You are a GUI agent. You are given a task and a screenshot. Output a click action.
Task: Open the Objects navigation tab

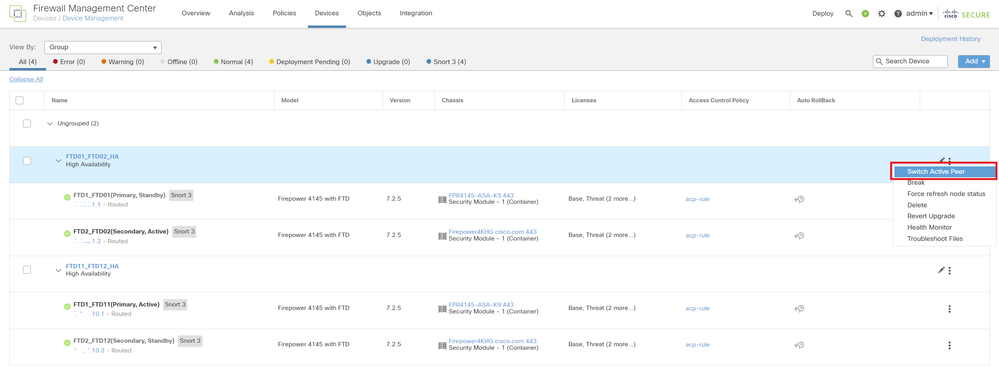click(x=369, y=13)
